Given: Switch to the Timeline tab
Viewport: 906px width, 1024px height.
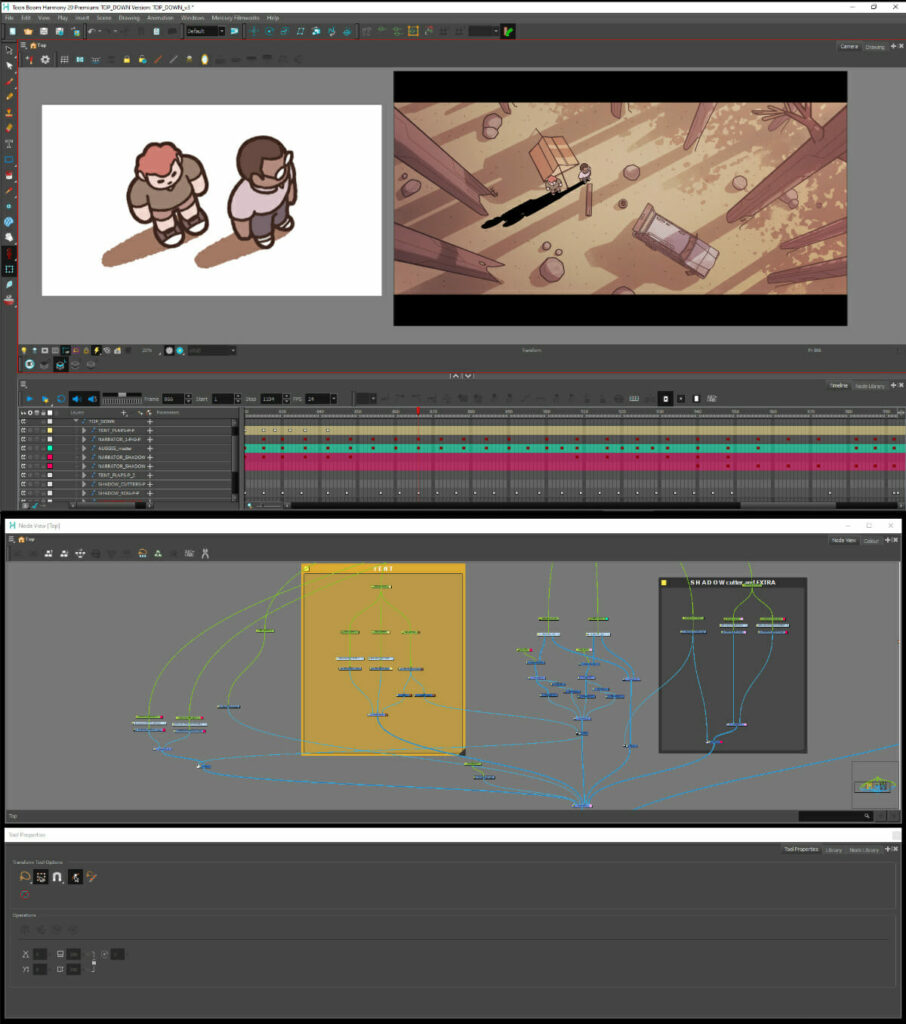Looking at the screenshot, I should click(838, 386).
